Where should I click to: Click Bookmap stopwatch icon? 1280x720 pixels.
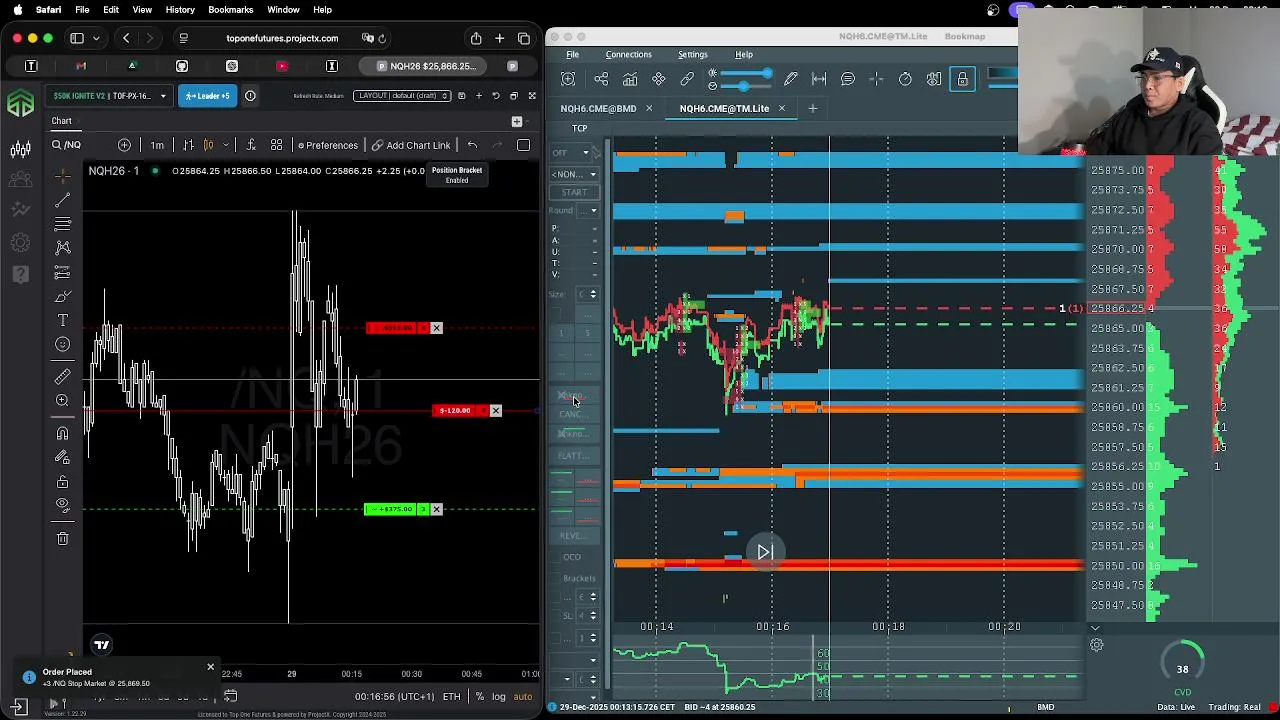tap(905, 79)
